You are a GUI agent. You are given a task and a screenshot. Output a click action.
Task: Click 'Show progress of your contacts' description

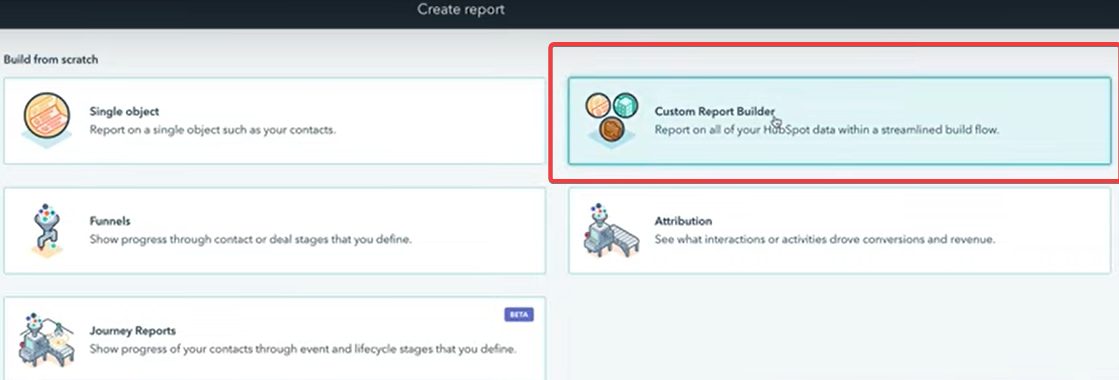coord(303,349)
